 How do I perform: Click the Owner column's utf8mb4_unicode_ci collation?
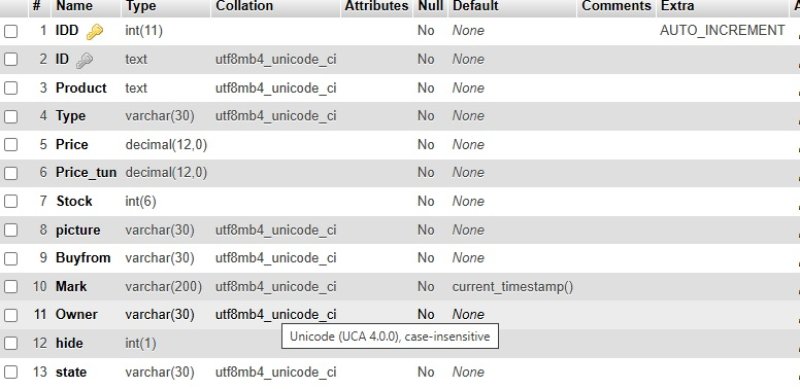tap(276, 314)
